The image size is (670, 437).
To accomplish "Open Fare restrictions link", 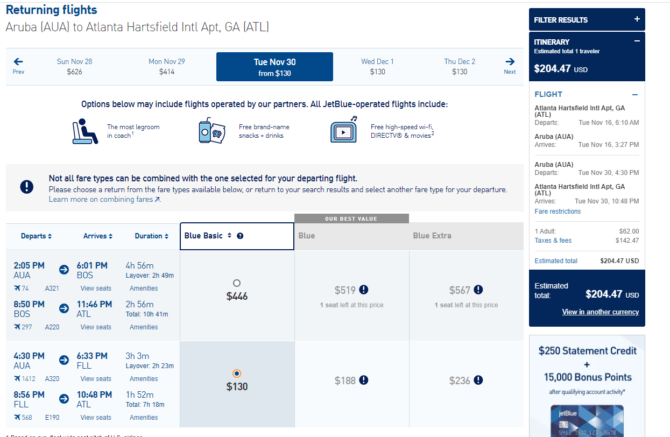I will click(x=558, y=211).
